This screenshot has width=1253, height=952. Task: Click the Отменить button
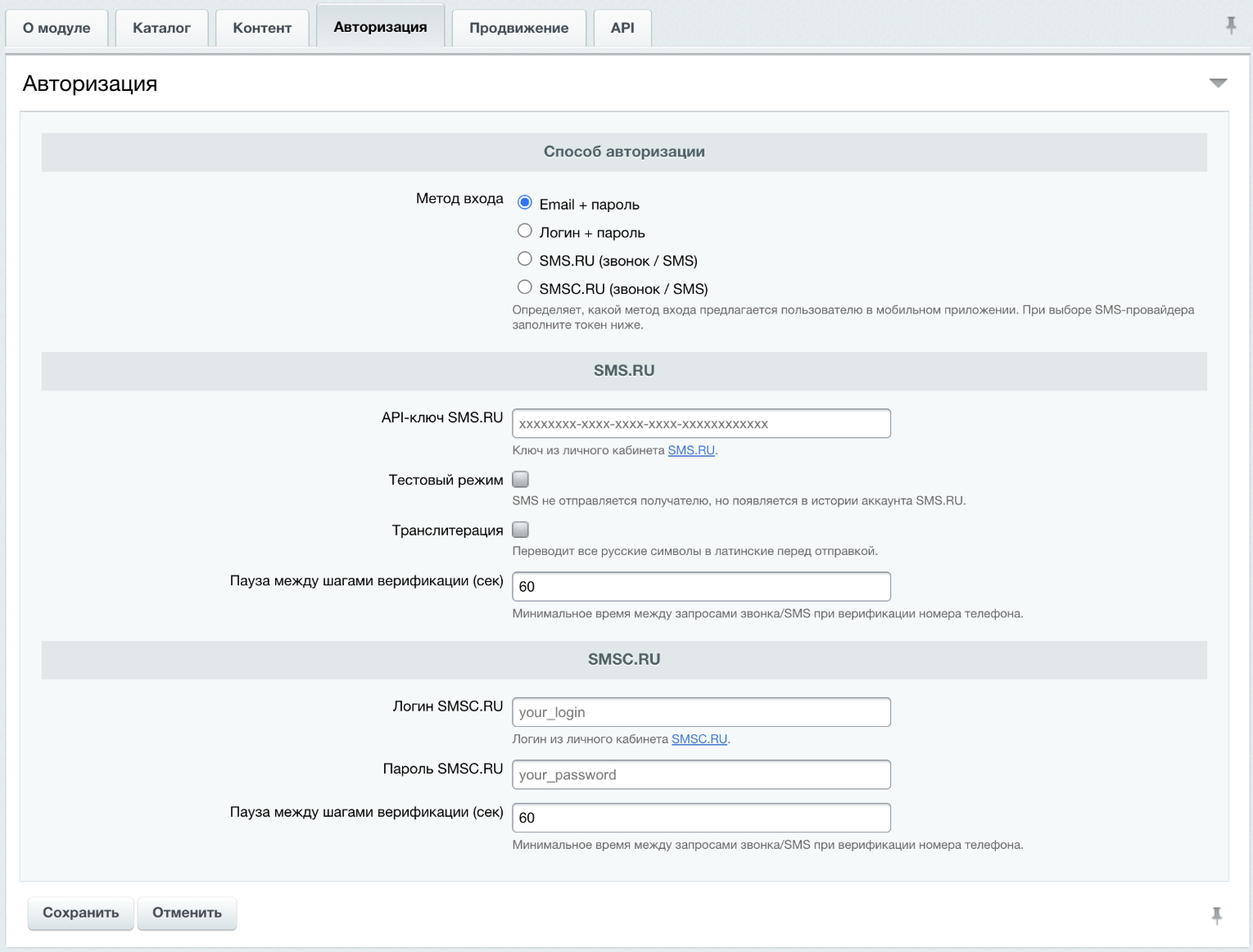[187, 913]
